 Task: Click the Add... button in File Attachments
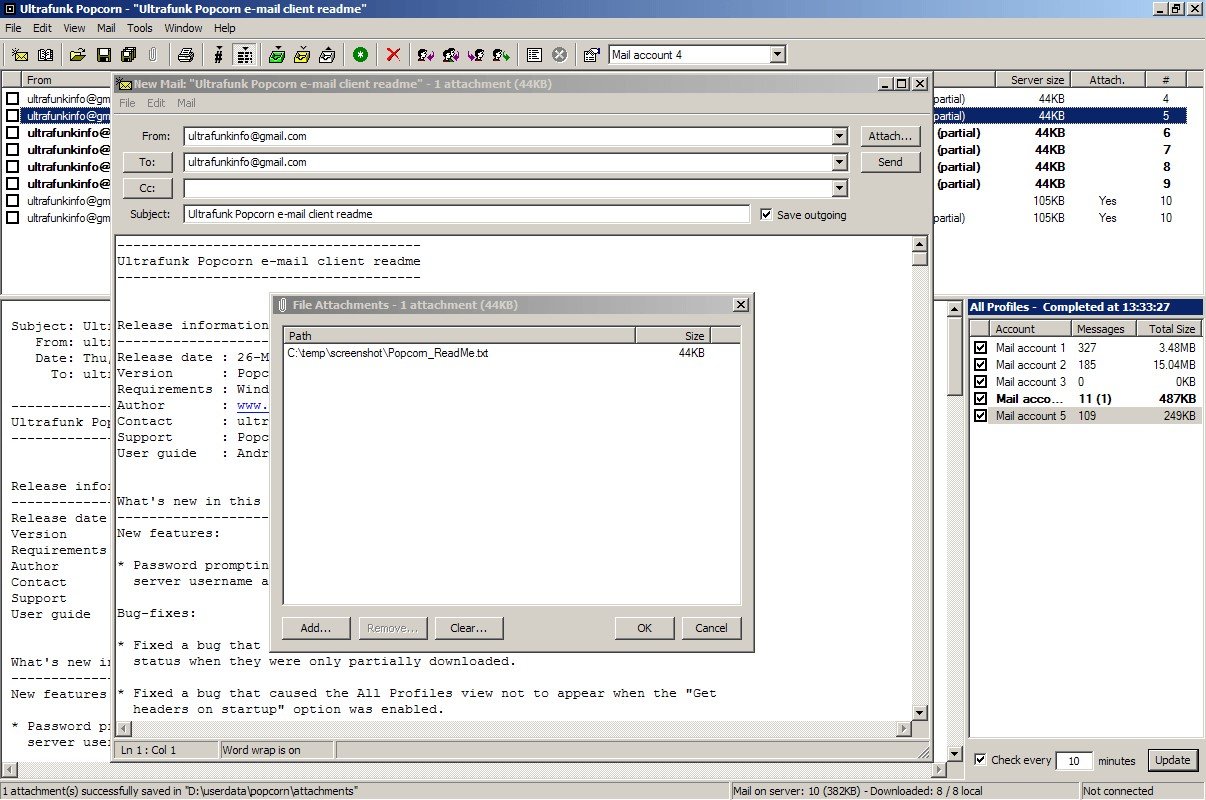pyautogui.click(x=316, y=628)
